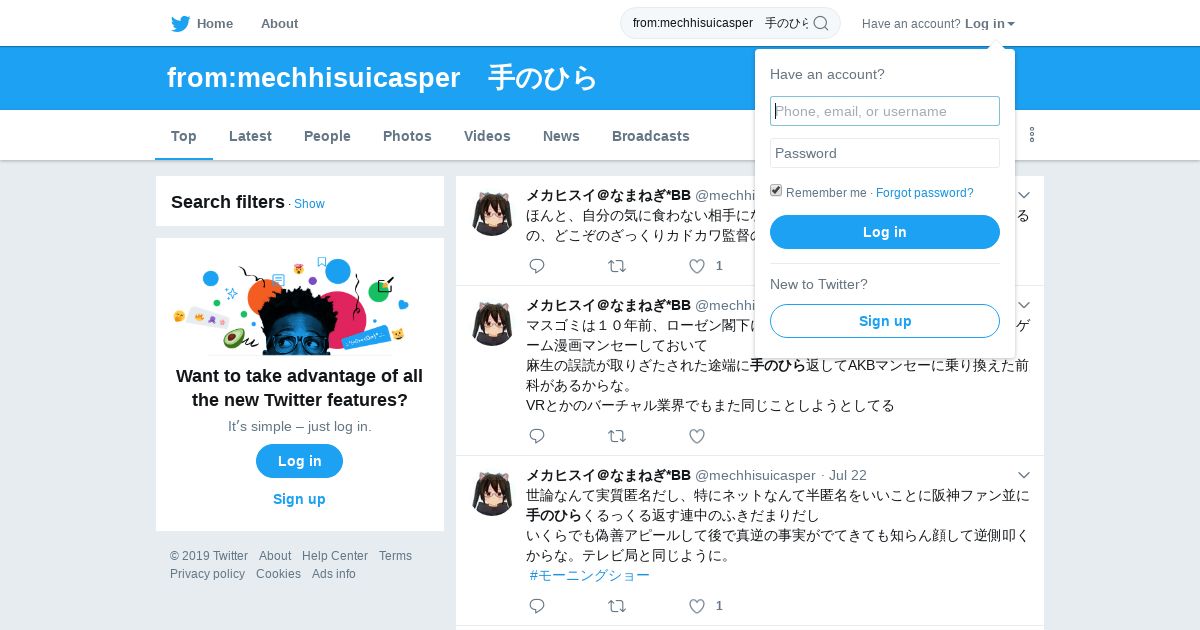Click the Password input field

[x=885, y=153]
